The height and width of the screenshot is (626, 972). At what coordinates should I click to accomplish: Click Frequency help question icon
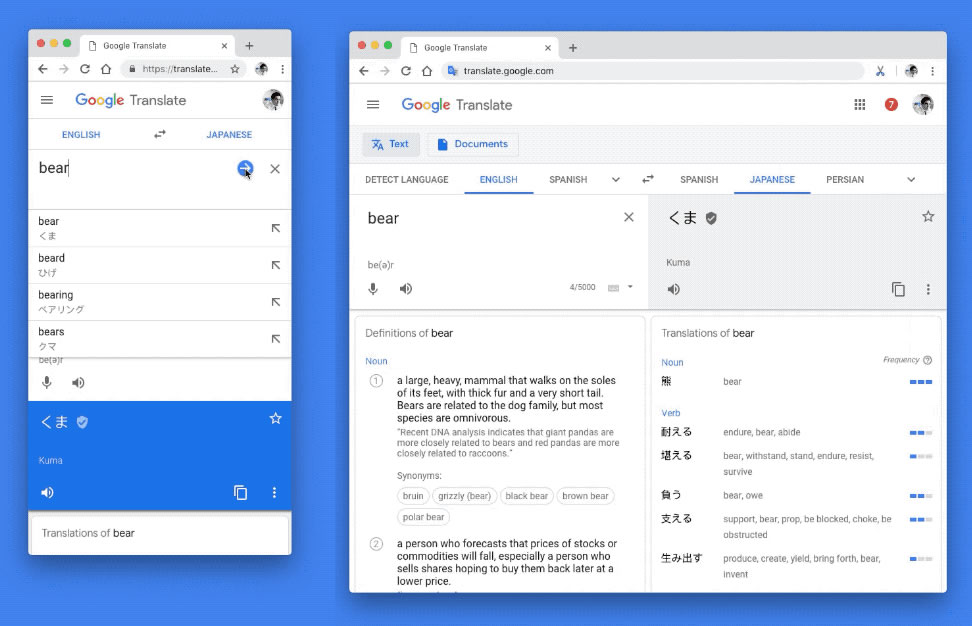(x=927, y=360)
